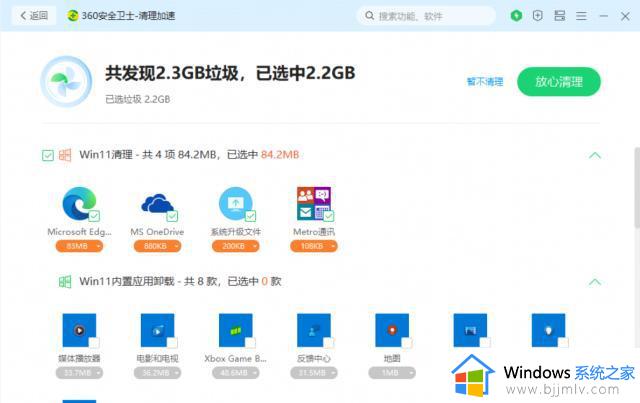Focus the 搜索功能、软件 search field

pos(426,16)
